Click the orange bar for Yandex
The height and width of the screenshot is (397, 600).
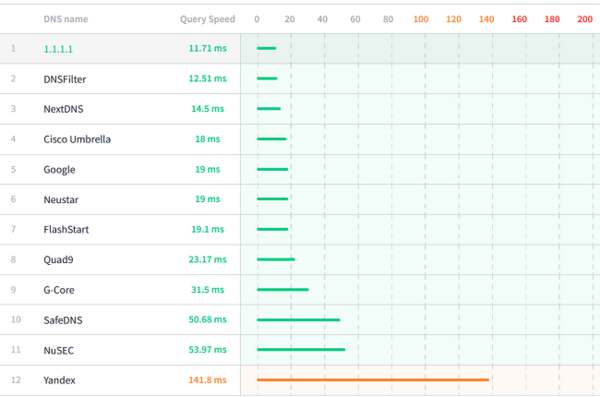point(373,380)
